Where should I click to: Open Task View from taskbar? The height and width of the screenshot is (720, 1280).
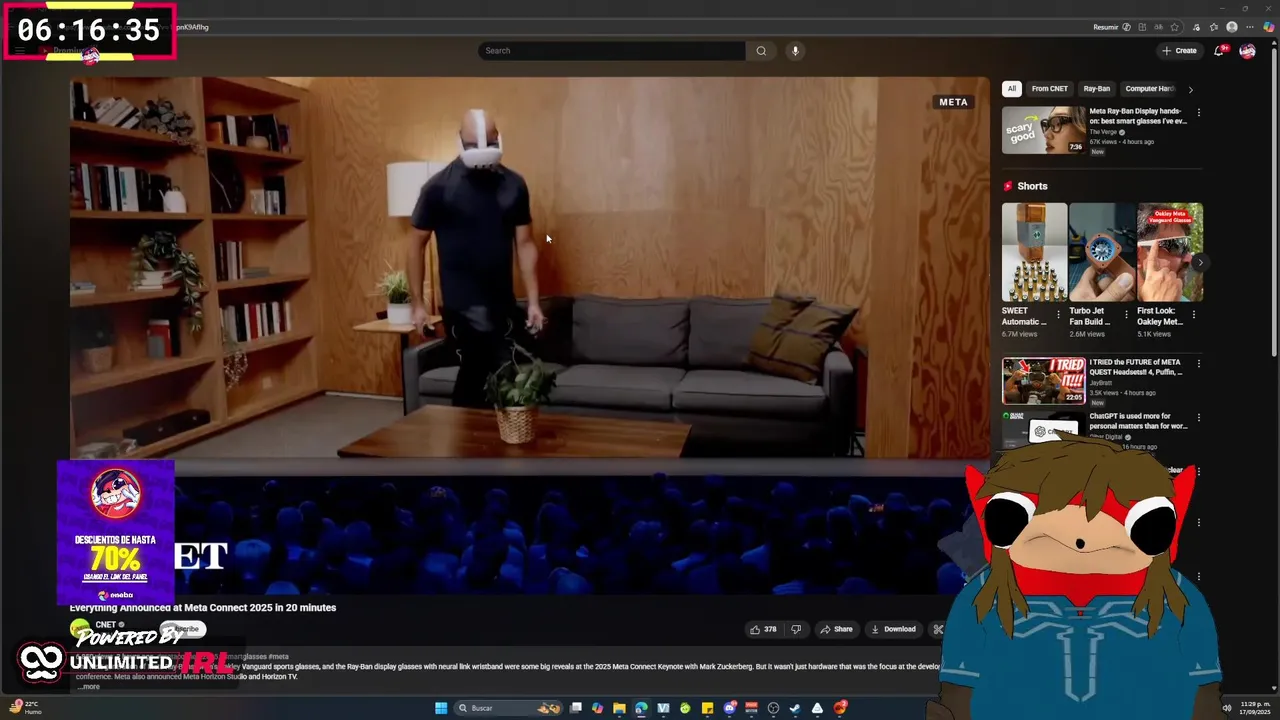[575, 708]
